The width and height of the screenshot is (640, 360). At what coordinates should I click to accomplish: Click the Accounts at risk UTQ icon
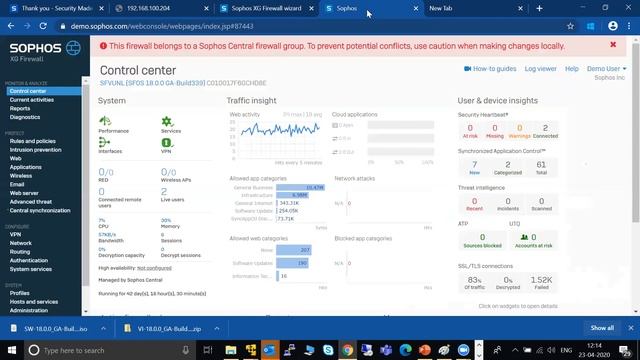click(x=524, y=237)
